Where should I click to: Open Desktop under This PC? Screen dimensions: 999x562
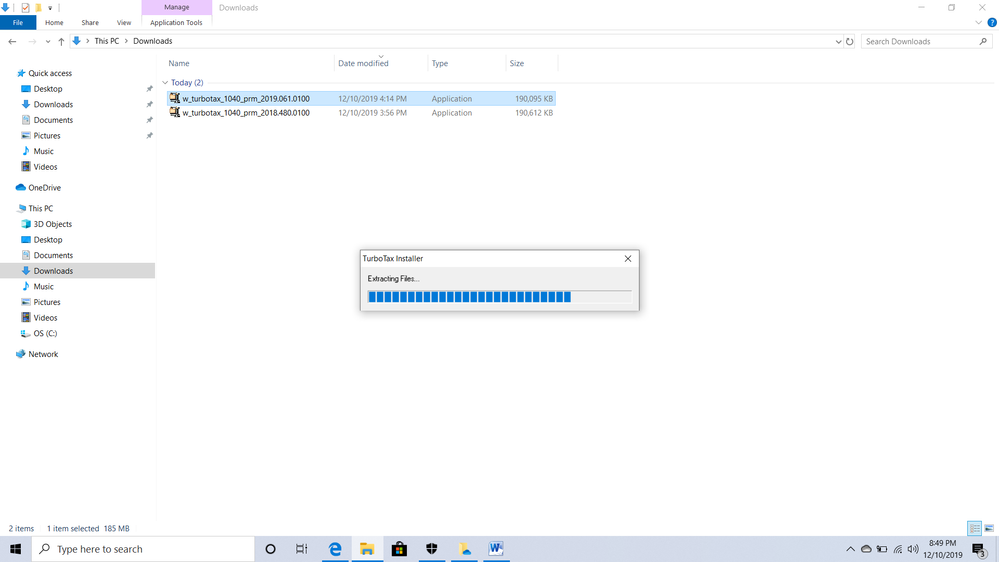pos(48,240)
